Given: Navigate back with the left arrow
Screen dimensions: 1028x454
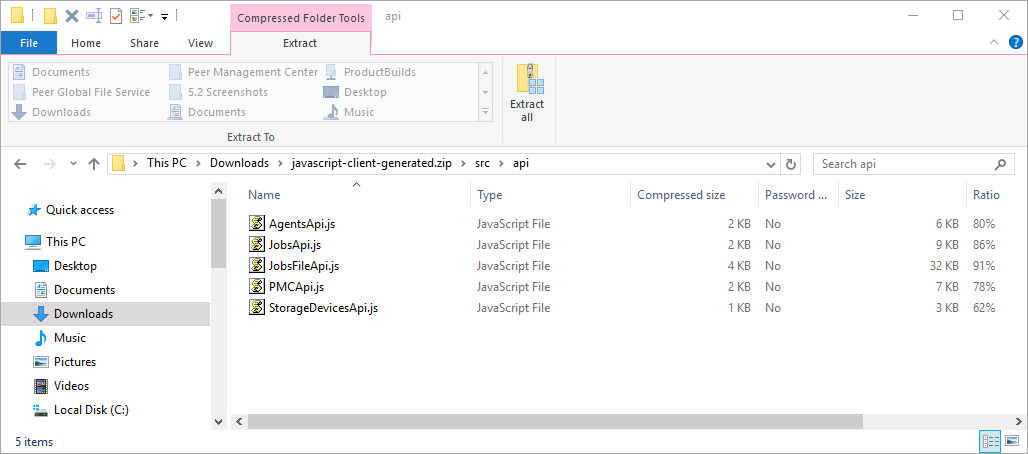Looking at the screenshot, I should coord(21,164).
